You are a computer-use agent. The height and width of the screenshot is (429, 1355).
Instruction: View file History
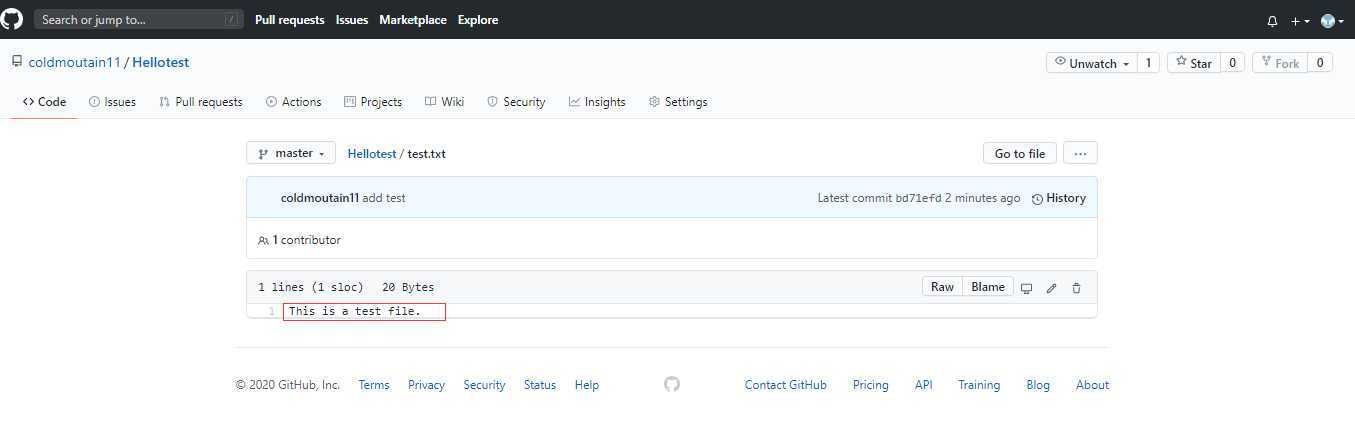coord(1059,198)
